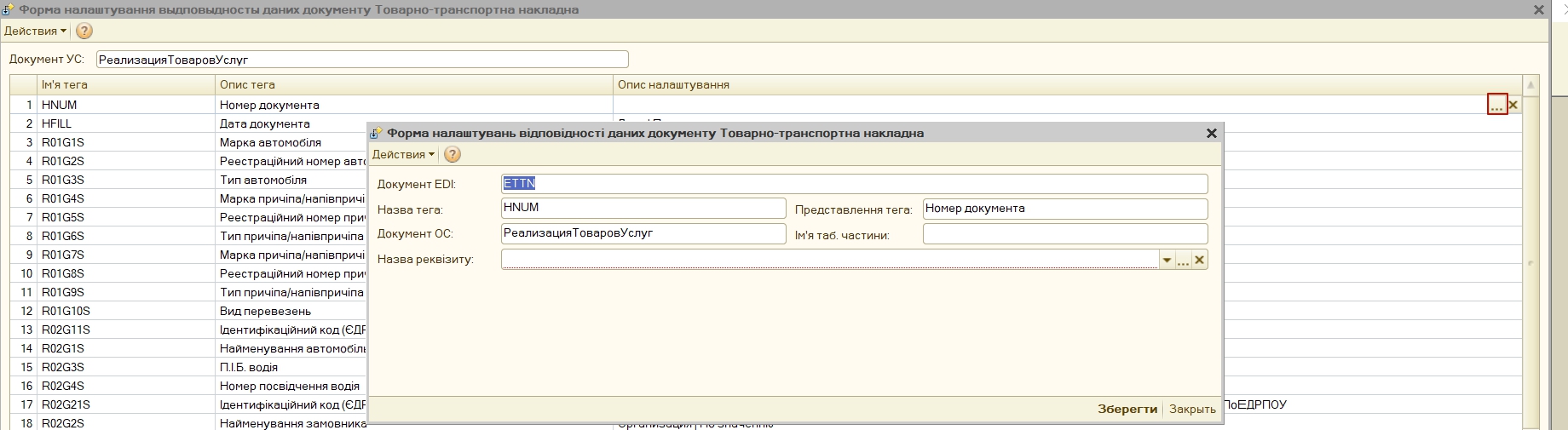Click Вид перевезень description cell

[x=291, y=311]
